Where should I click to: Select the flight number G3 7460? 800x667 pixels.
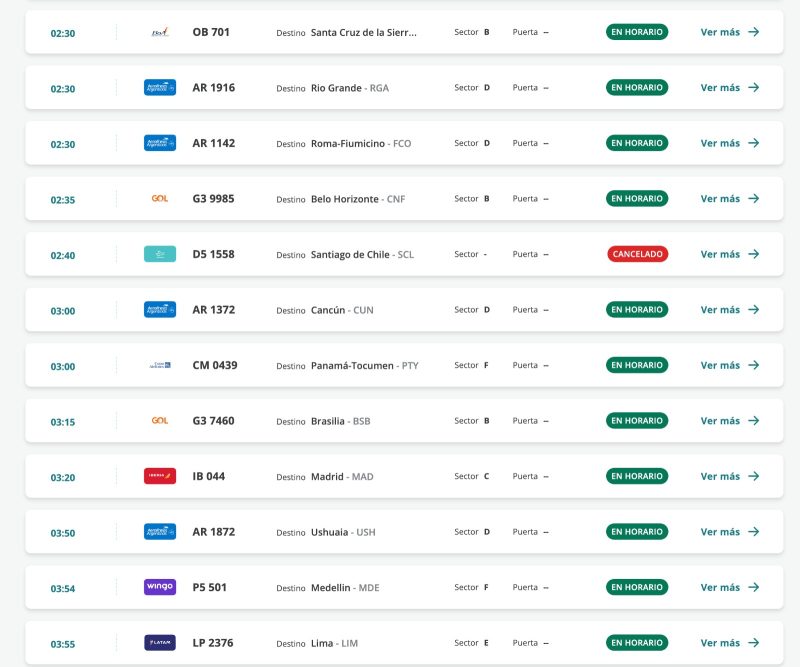[x=213, y=421]
